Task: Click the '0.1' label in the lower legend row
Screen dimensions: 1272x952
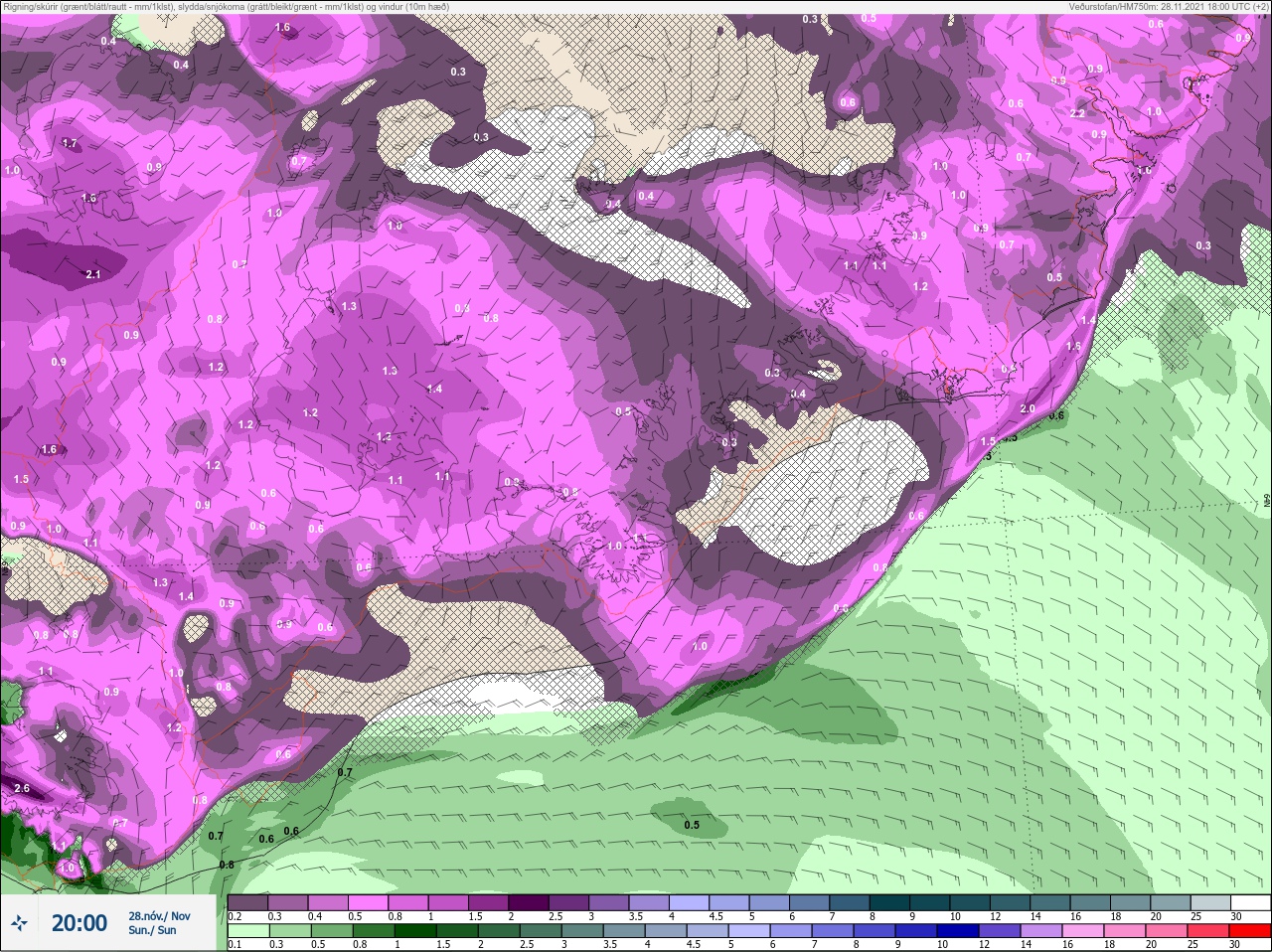Action: (235, 944)
